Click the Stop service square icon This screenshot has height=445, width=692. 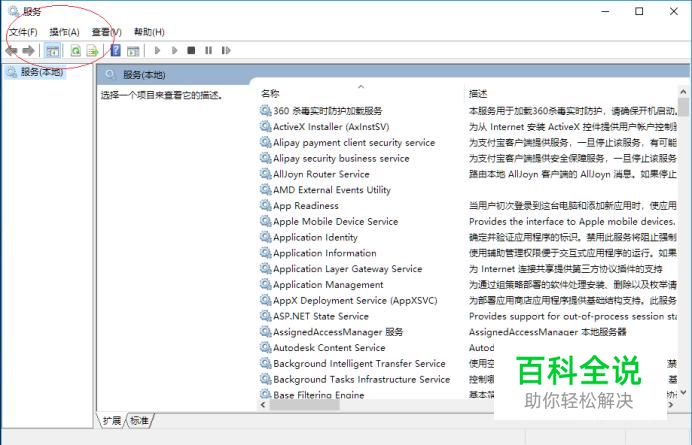191,50
